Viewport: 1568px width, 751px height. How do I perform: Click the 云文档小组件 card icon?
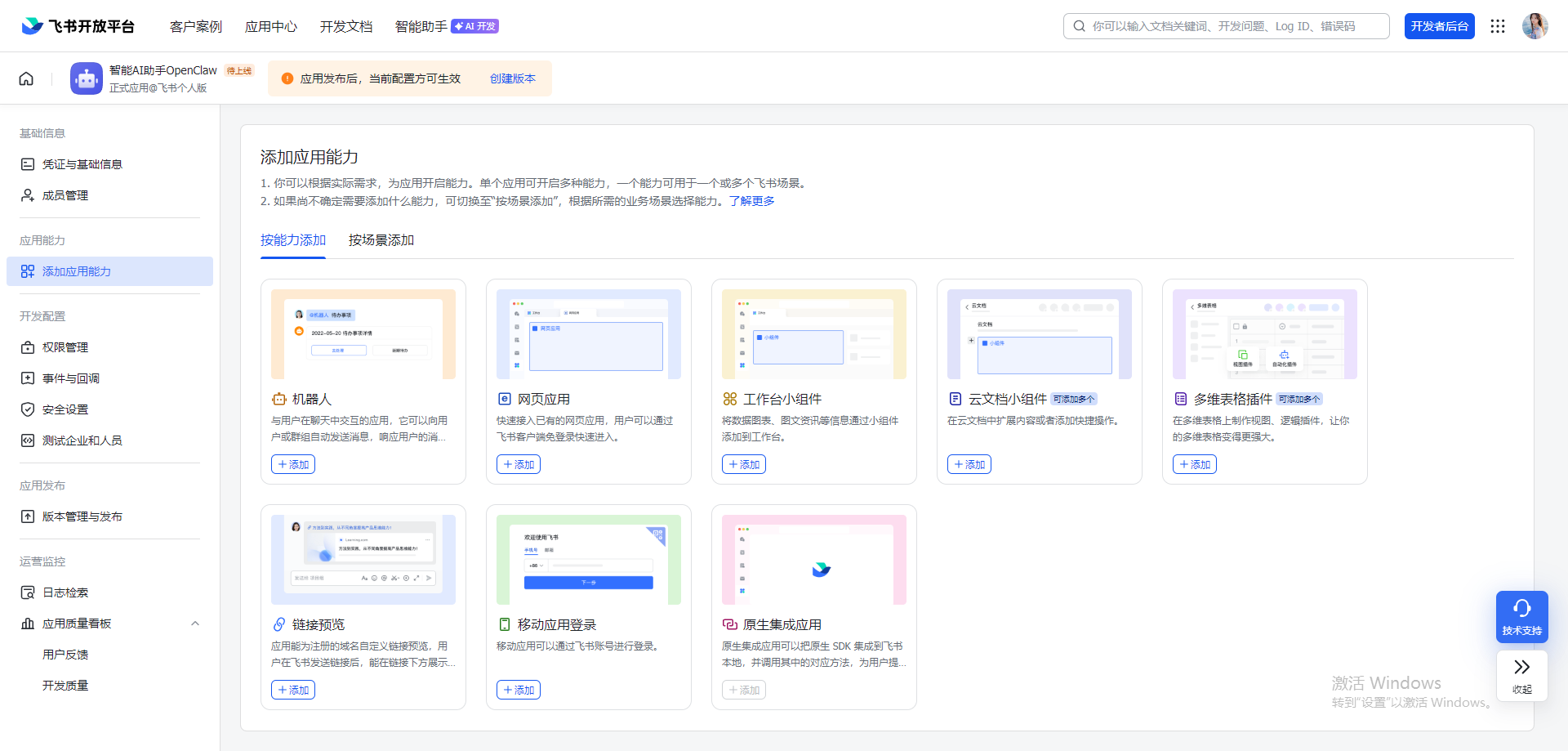955,399
